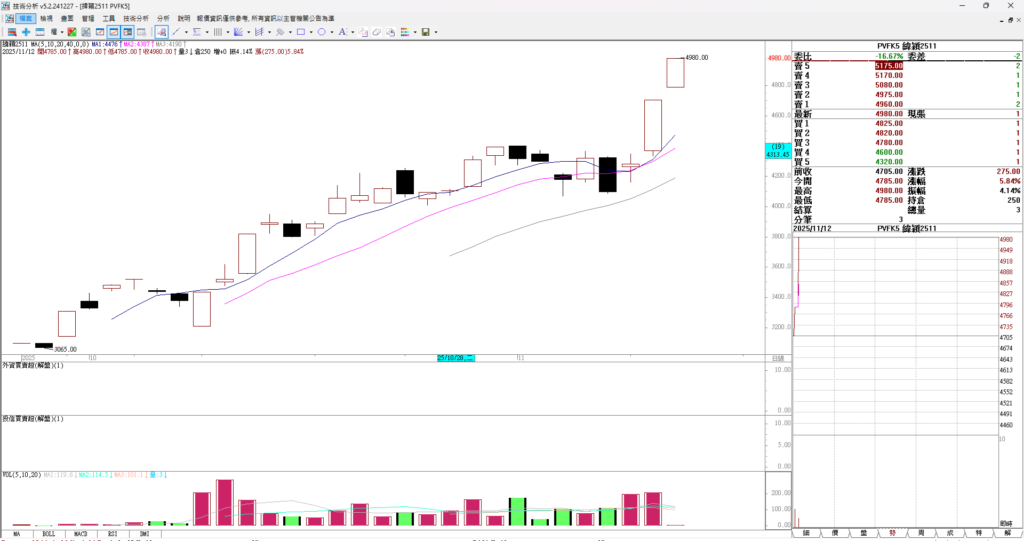Open the color palette grid icon
This screenshot has height=541, width=1024.
pos(405,32)
